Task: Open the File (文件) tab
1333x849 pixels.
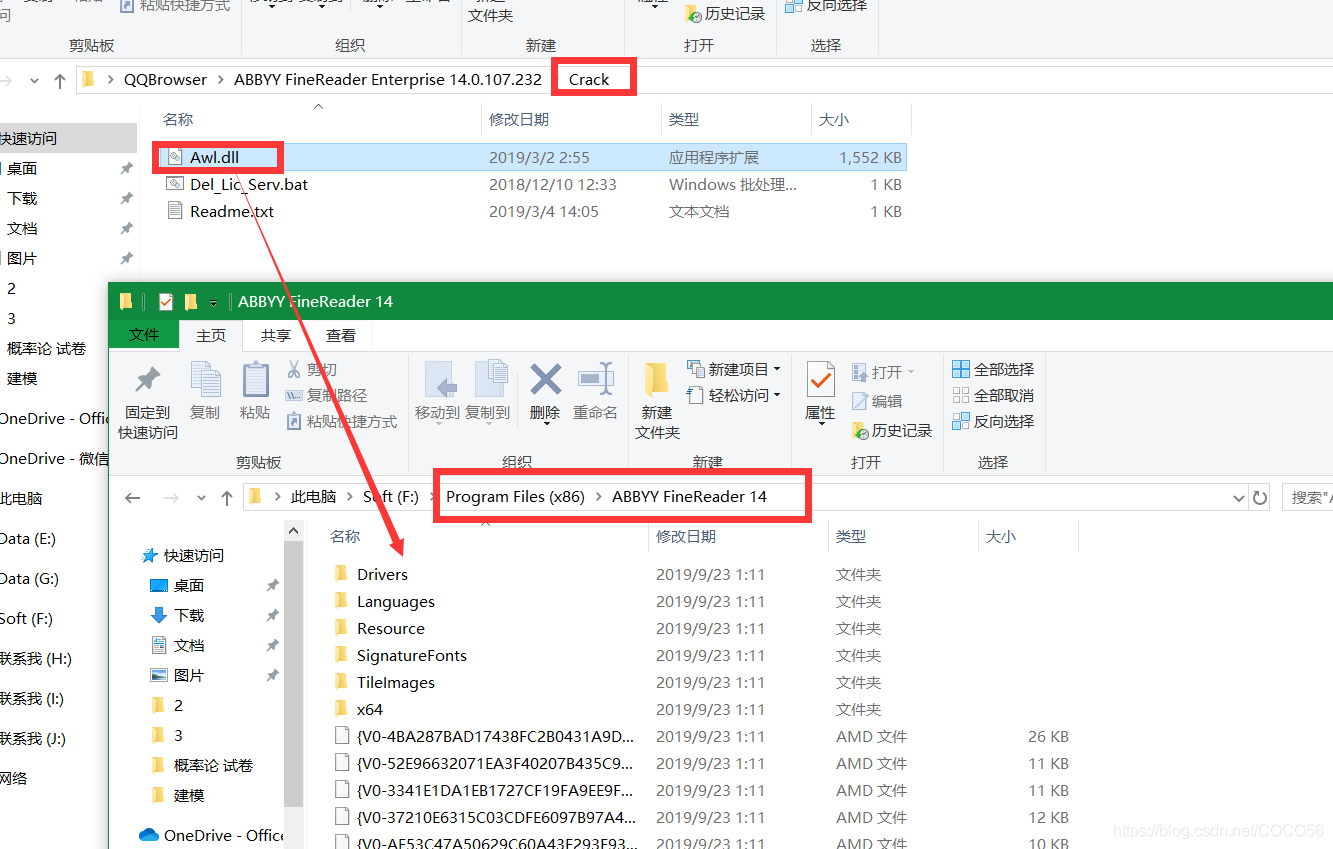Action: [144, 335]
